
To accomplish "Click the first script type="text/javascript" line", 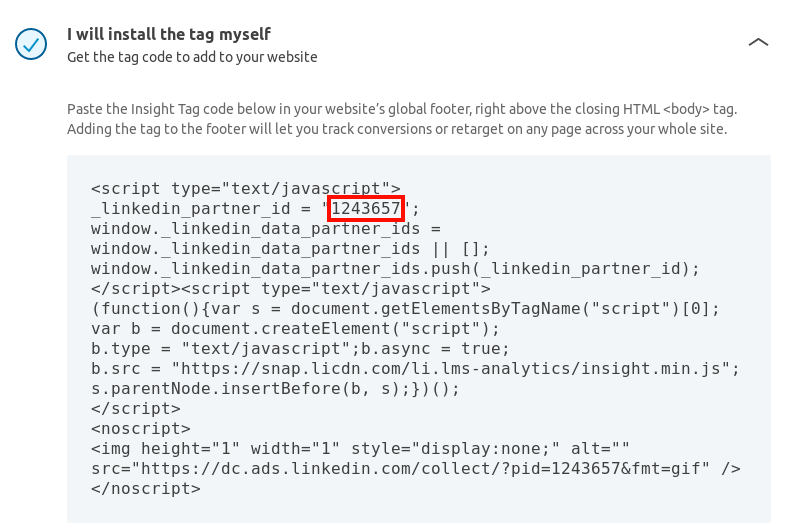I will click(246, 189).
